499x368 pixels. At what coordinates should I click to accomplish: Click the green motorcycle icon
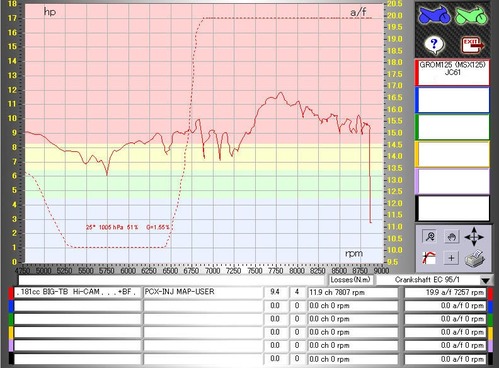tap(471, 15)
